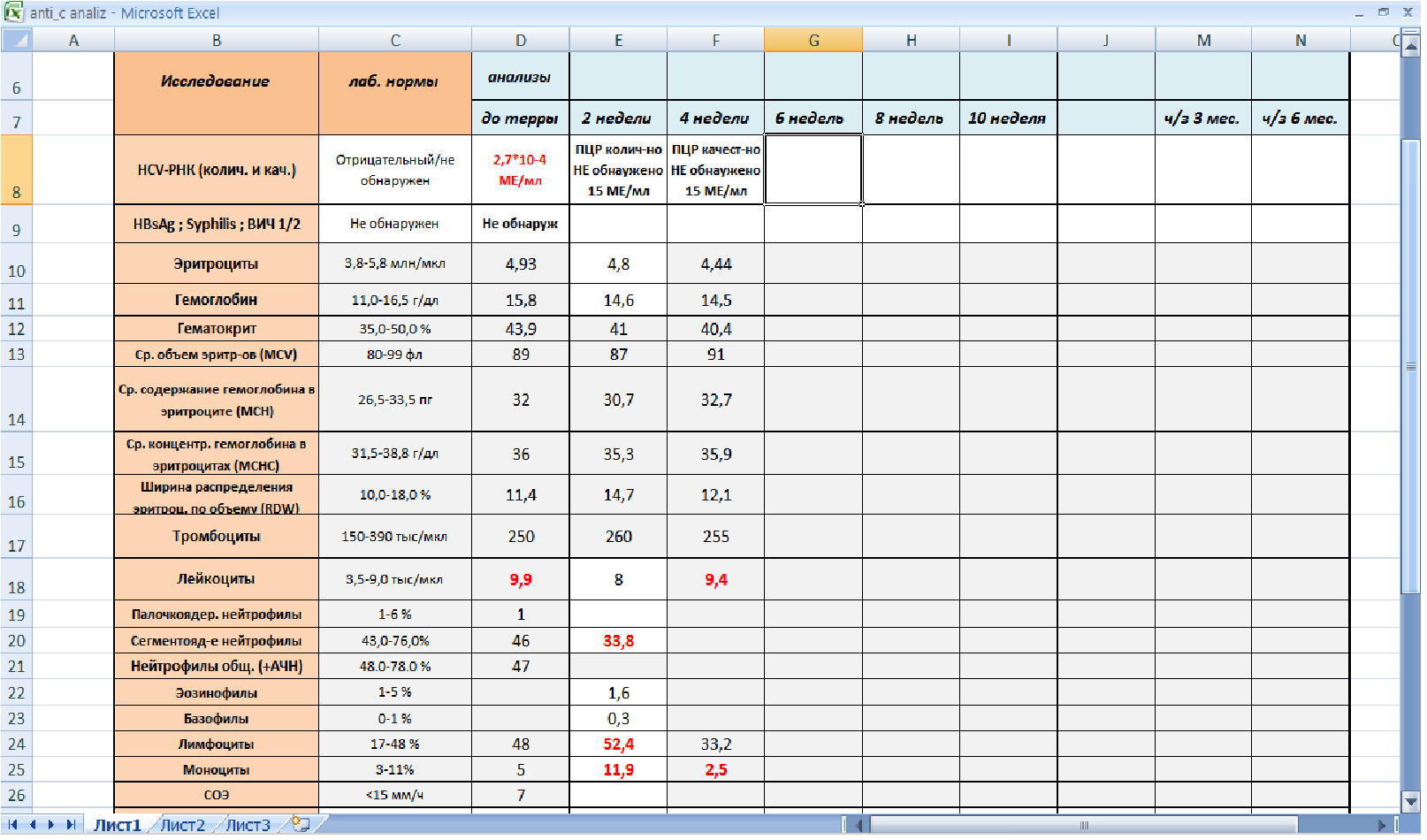This screenshot has height=840, width=1427.
Task: Select column G header
Action: click(x=813, y=40)
